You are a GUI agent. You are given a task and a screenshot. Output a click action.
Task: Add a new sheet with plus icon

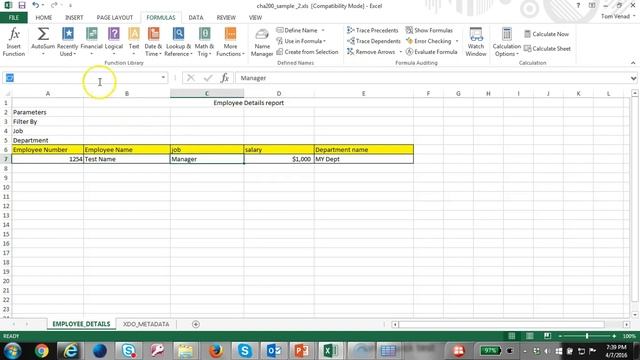coord(196,324)
